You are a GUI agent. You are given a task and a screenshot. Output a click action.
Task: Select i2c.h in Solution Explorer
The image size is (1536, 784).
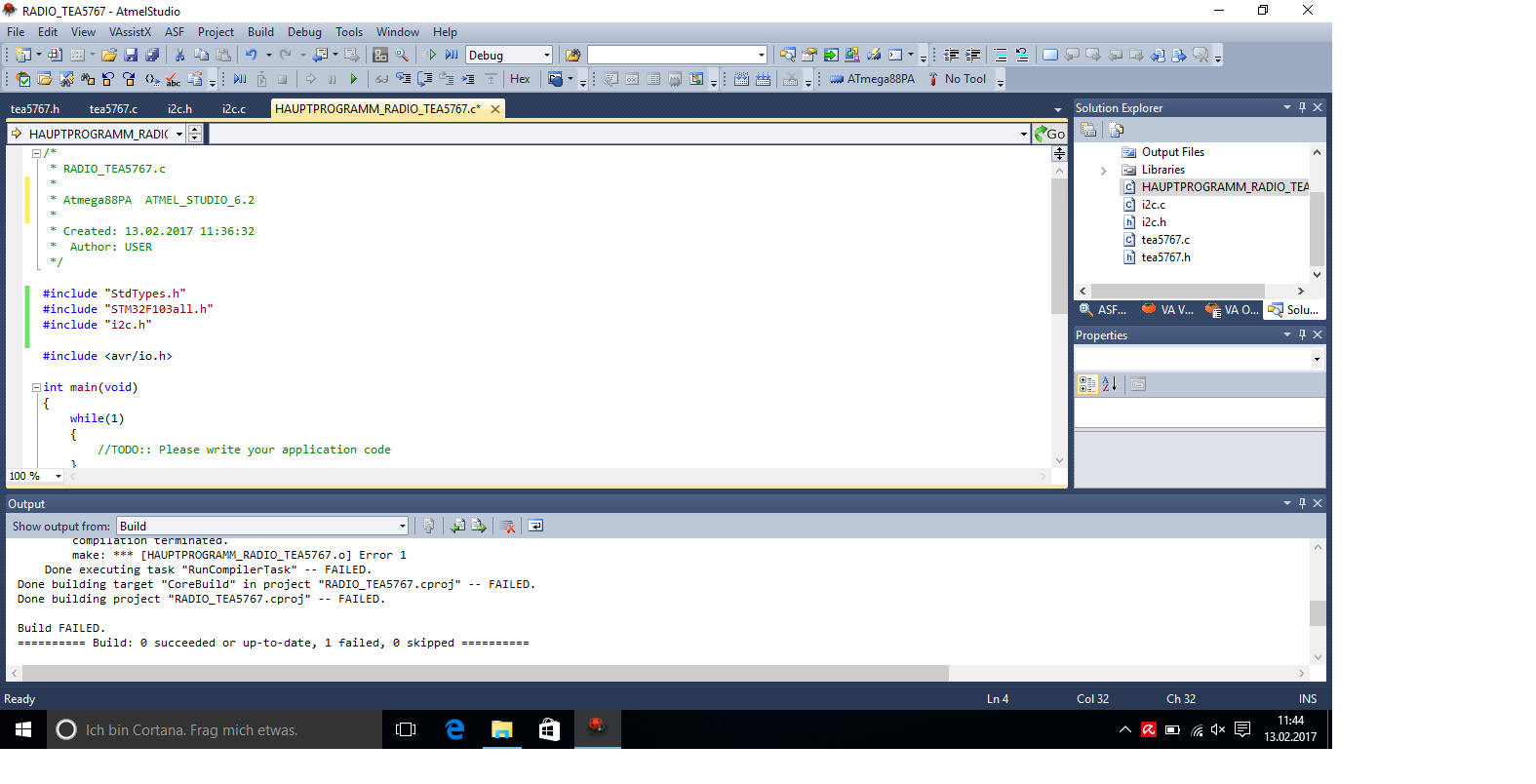click(1154, 222)
